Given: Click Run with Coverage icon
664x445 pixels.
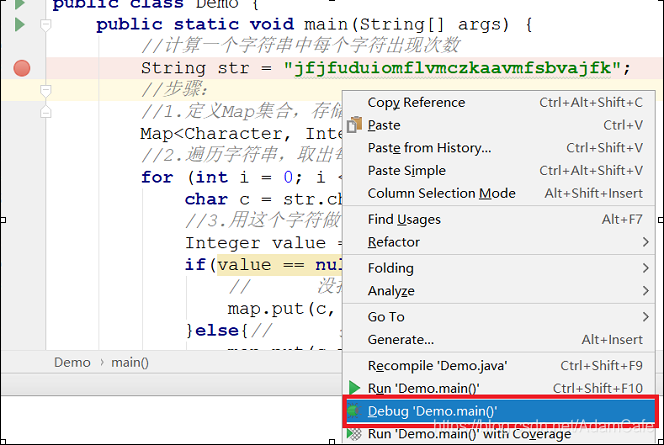Looking at the screenshot, I should 354,434.
